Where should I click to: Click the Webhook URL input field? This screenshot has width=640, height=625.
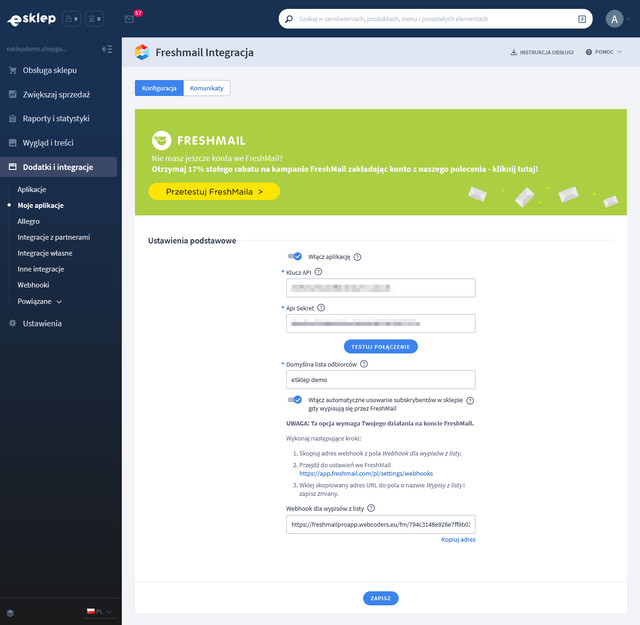pyautogui.click(x=381, y=525)
